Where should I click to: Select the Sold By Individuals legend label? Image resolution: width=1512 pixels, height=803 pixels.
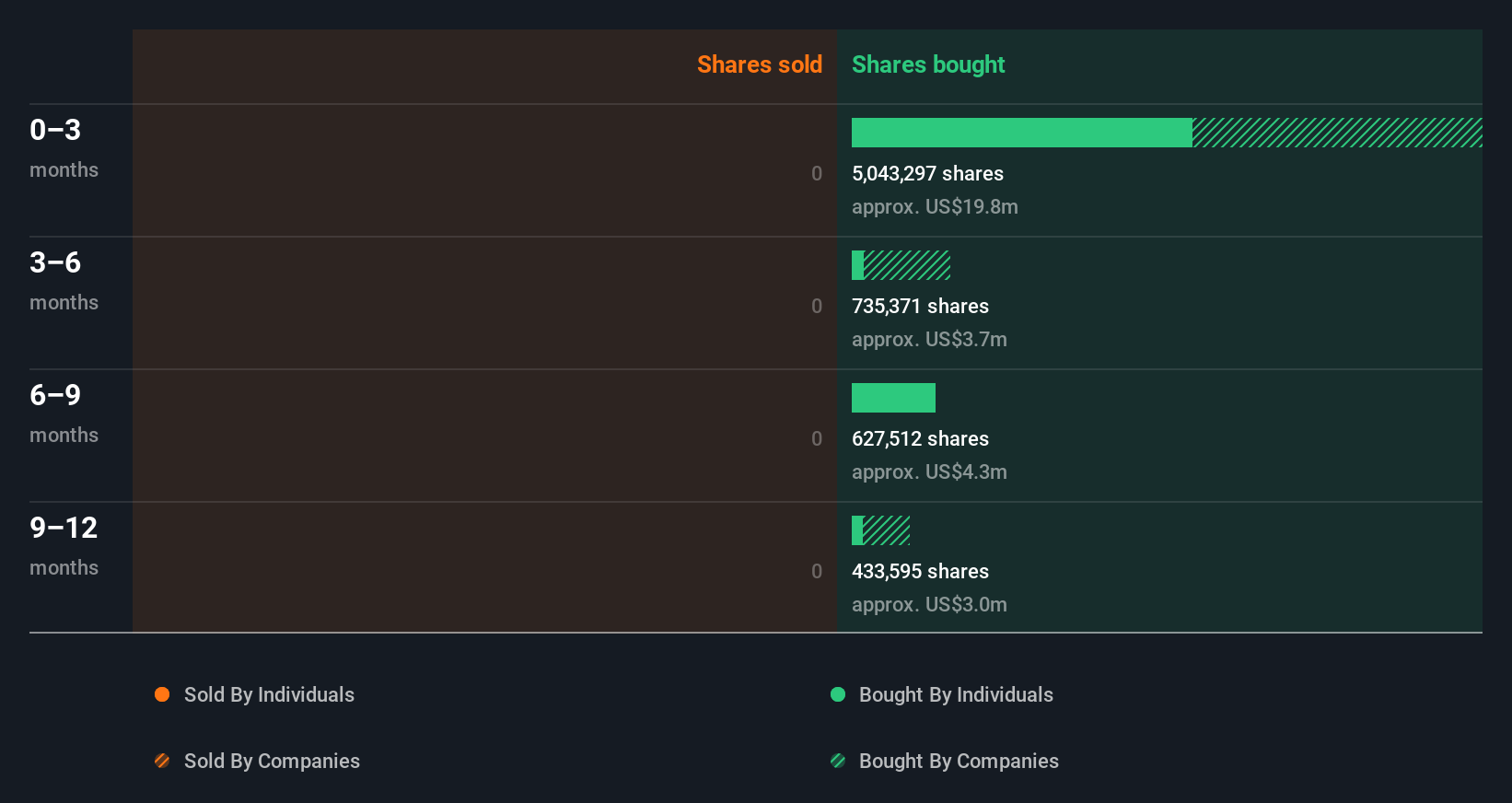pyautogui.click(x=269, y=694)
